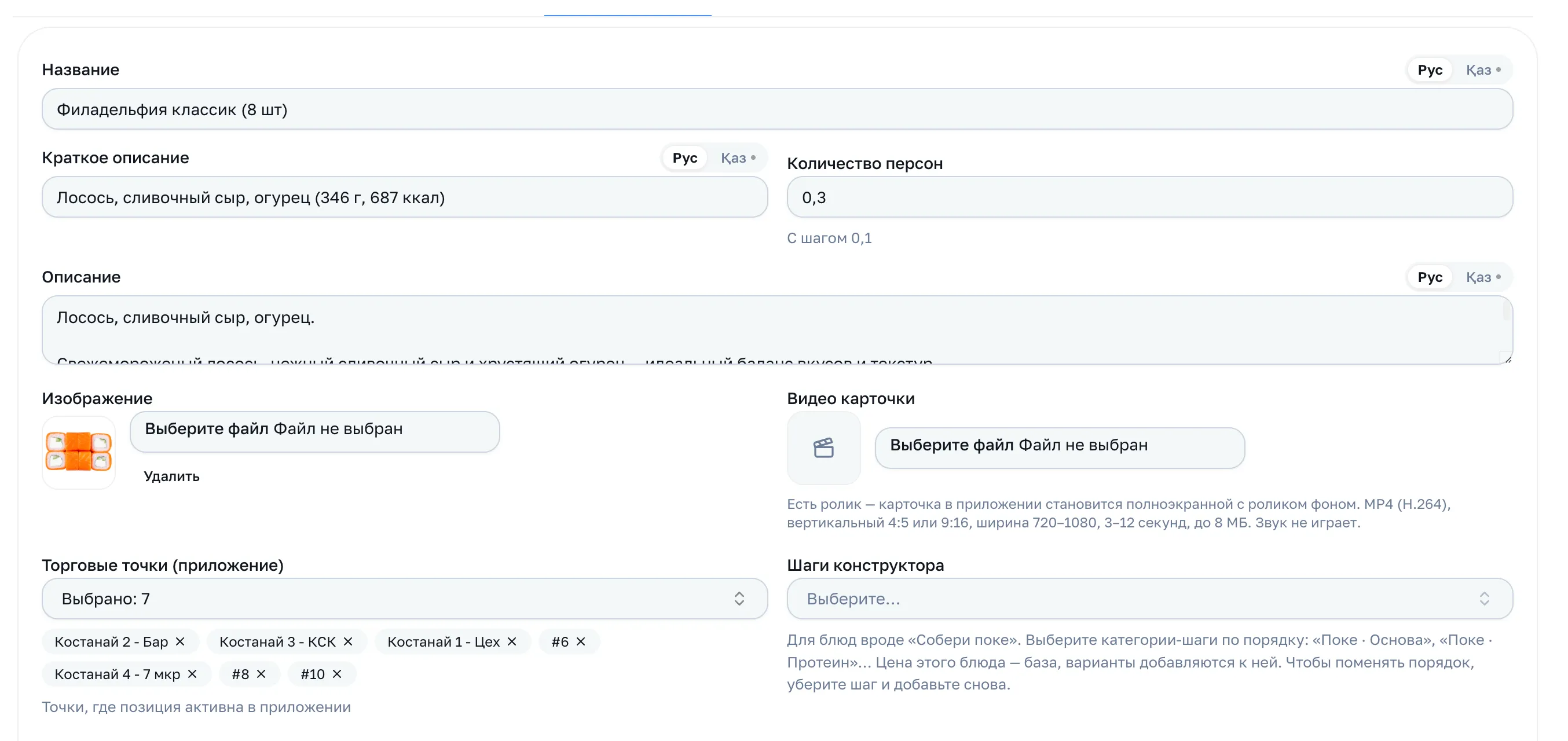Focus the Название input field
Screen dimensions: 1568x741
tap(777, 109)
